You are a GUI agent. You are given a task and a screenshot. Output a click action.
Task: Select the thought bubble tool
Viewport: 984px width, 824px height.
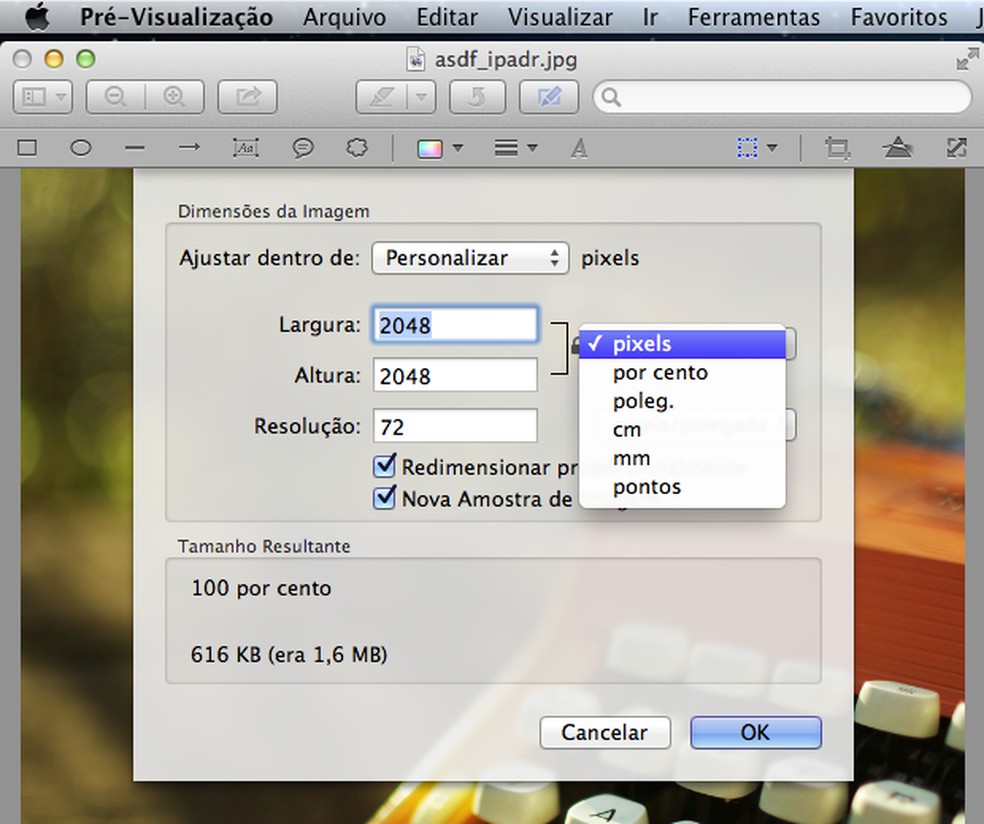point(357,148)
